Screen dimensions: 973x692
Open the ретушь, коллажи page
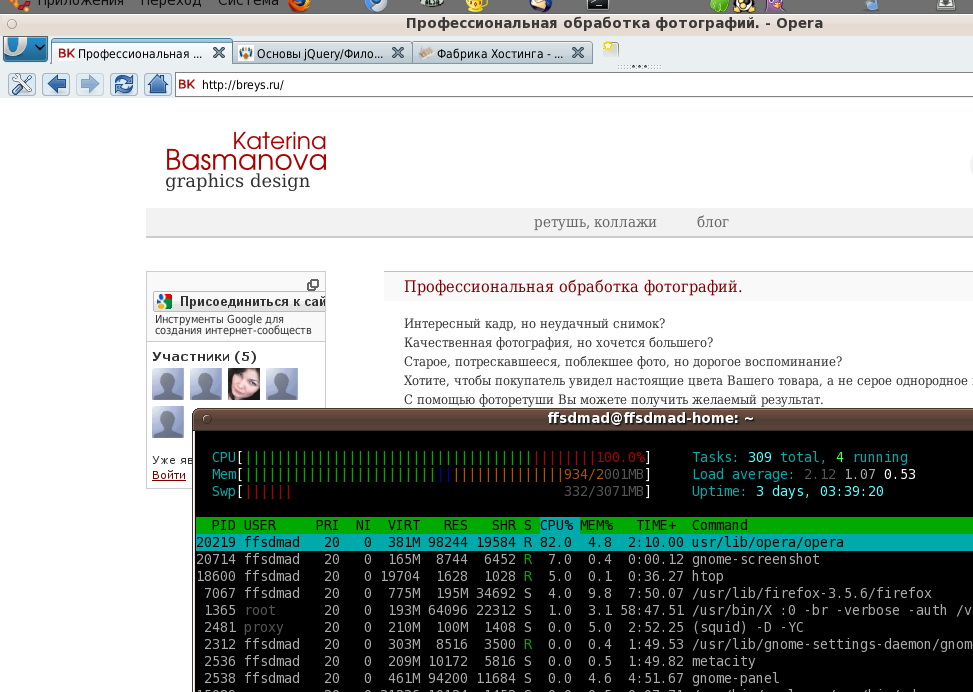click(x=595, y=222)
